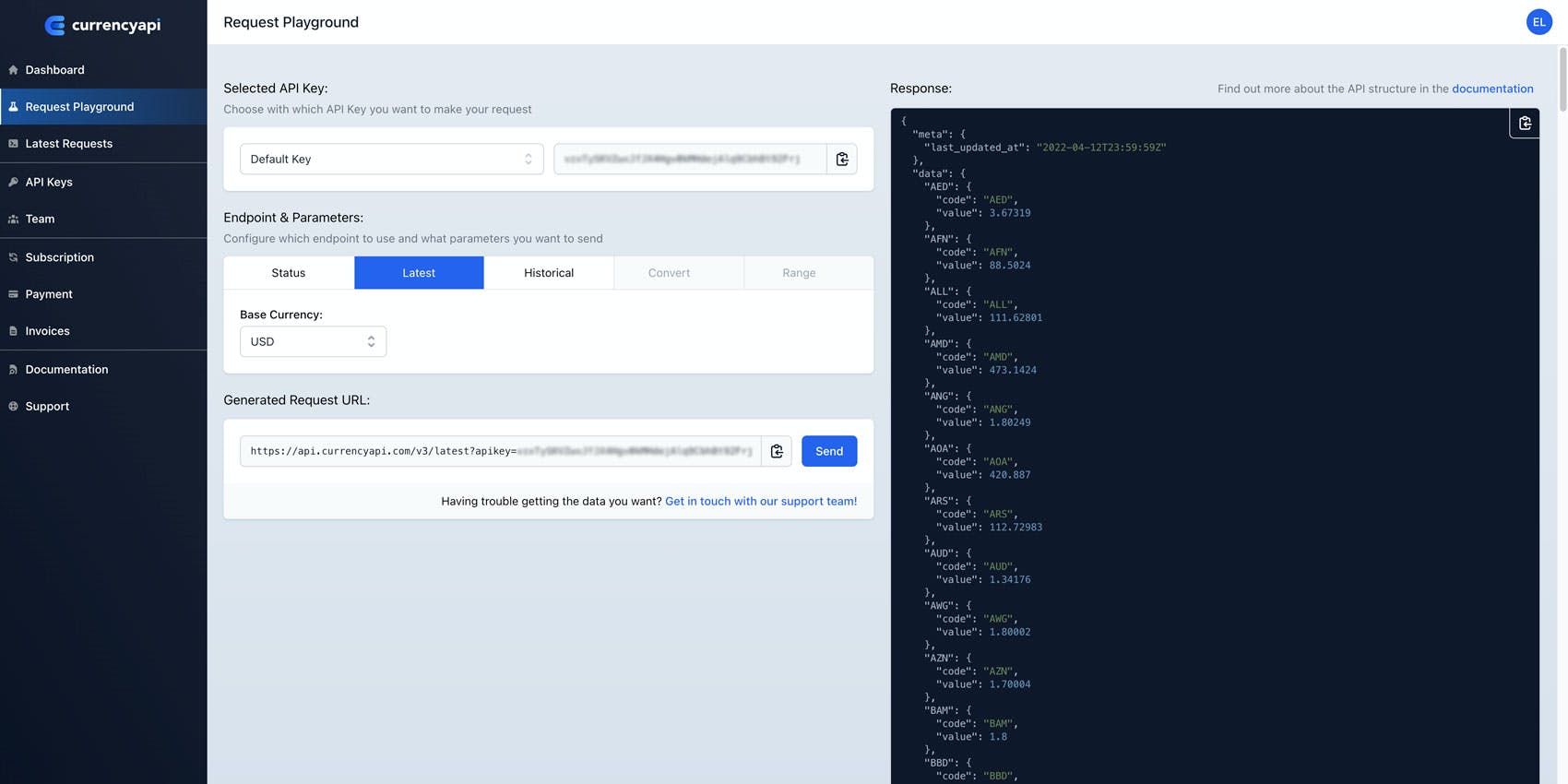Open the Base Currency USD dropdown

coord(313,341)
